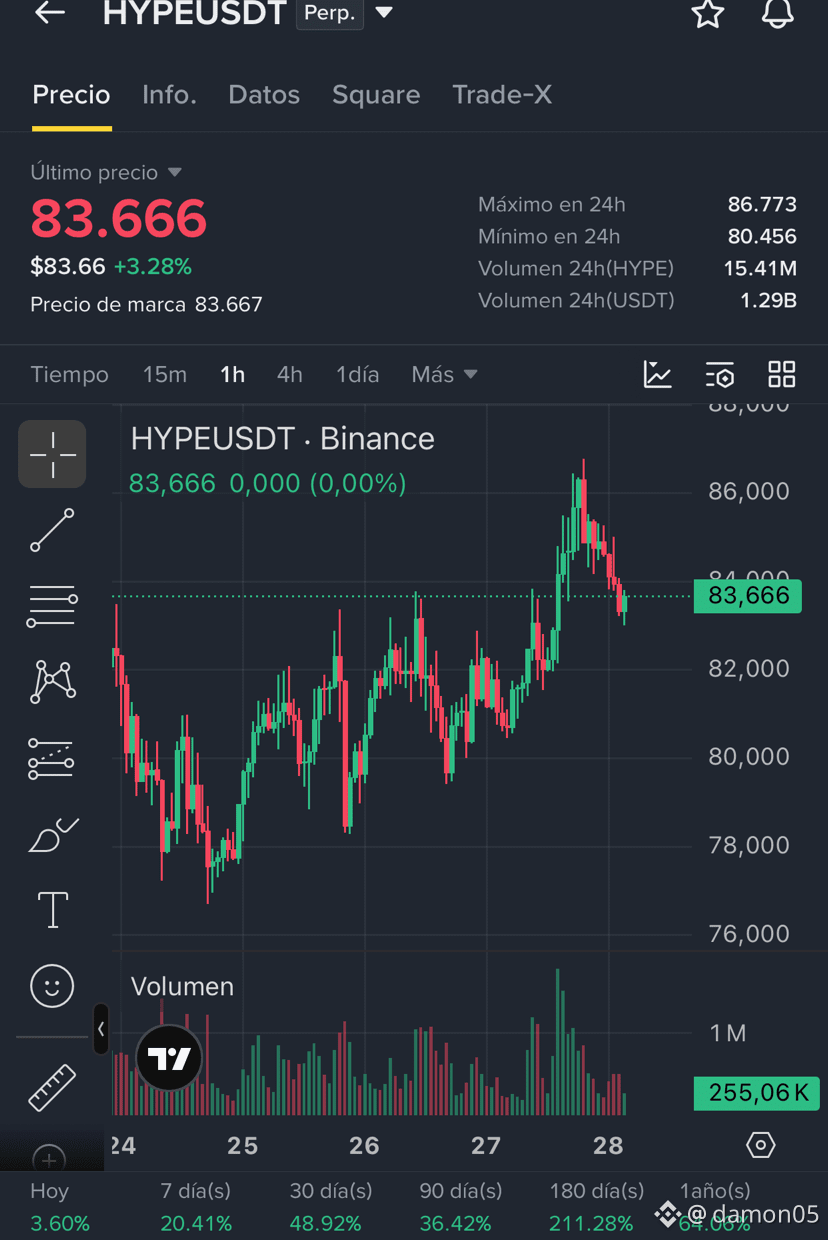Open chart settings hexagon icon

(x=761, y=1145)
